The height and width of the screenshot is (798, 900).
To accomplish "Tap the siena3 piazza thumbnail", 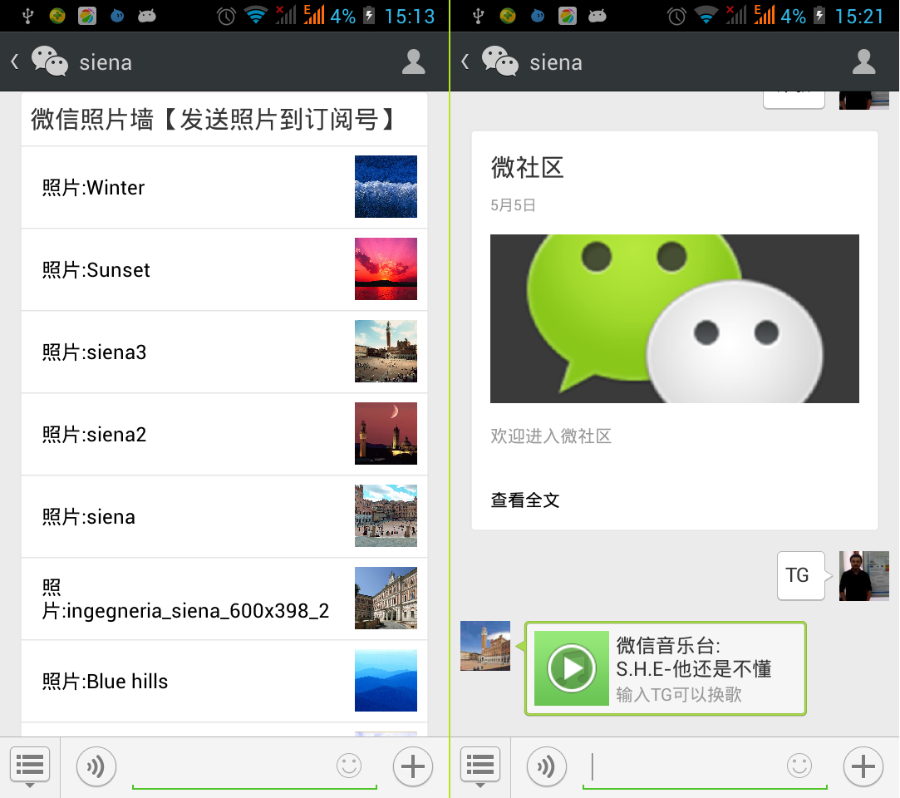I will point(386,351).
